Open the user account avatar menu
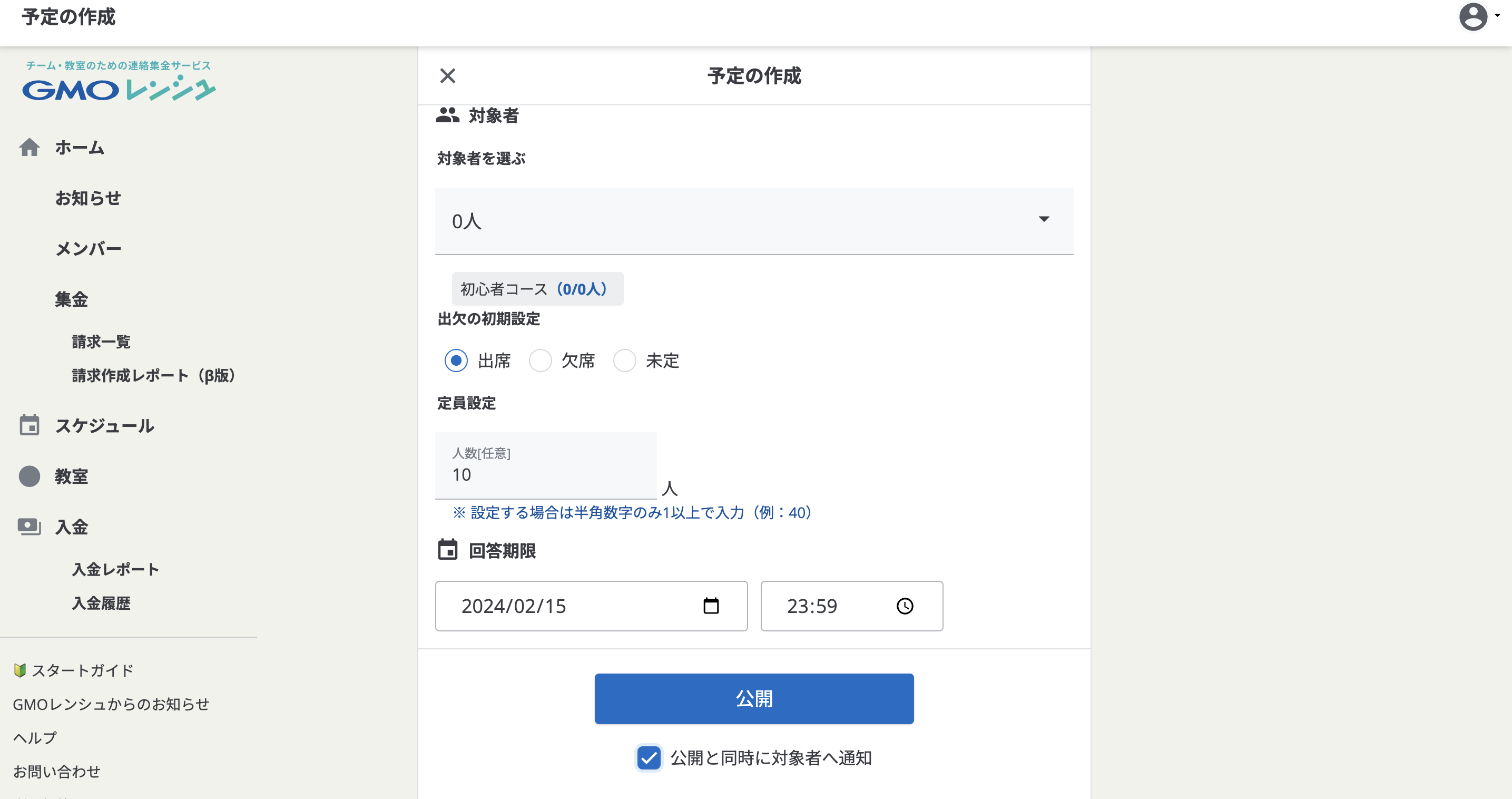 (x=1474, y=16)
